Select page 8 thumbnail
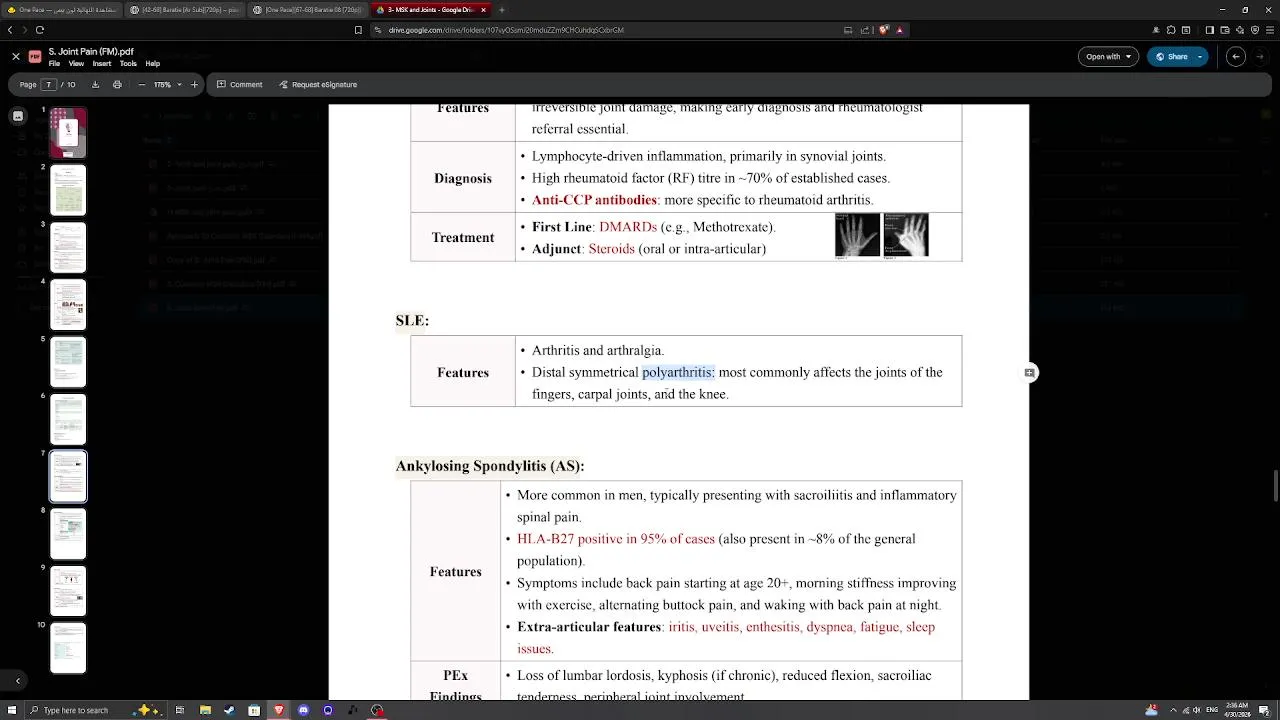Screen dimensions: 1280x720 click(x=68, y=534)
